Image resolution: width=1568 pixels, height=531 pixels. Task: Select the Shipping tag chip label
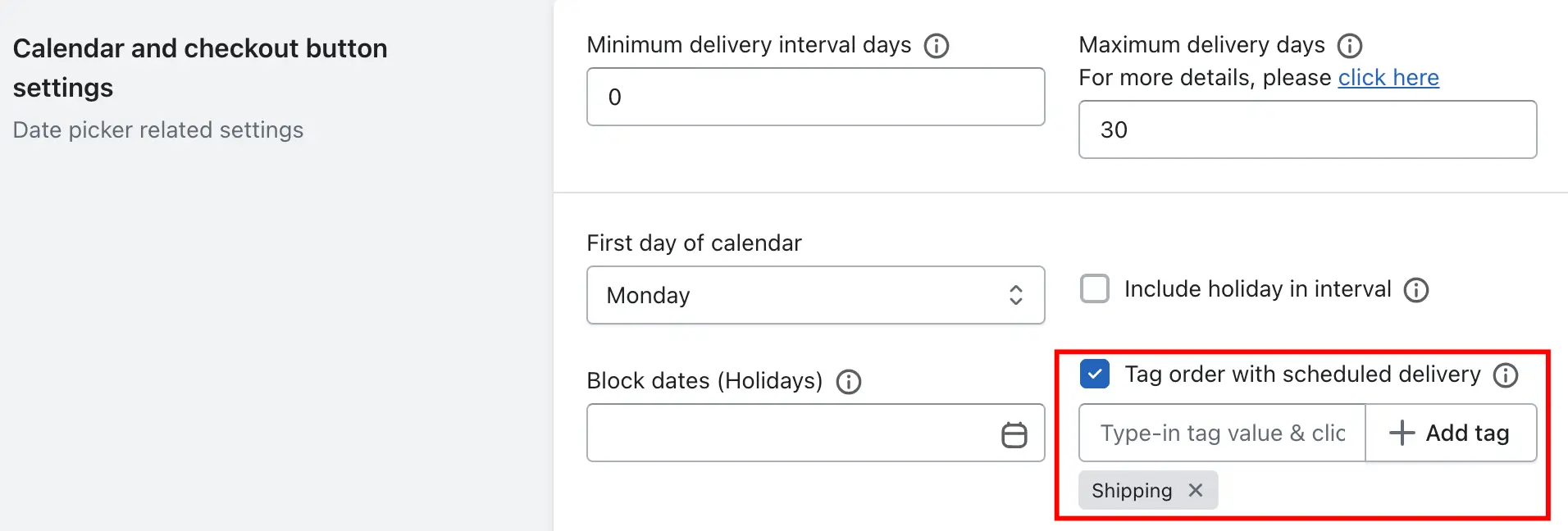[1132, 491]
